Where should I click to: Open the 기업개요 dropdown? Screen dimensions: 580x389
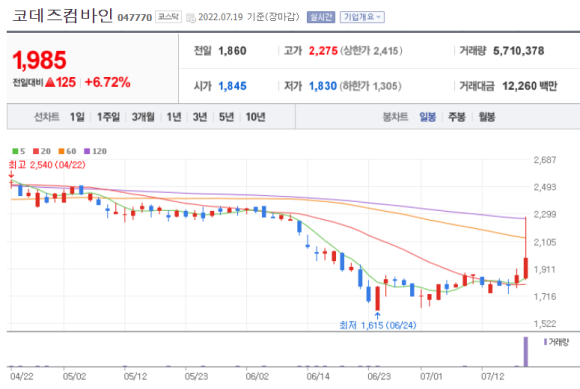click(362, 17)
